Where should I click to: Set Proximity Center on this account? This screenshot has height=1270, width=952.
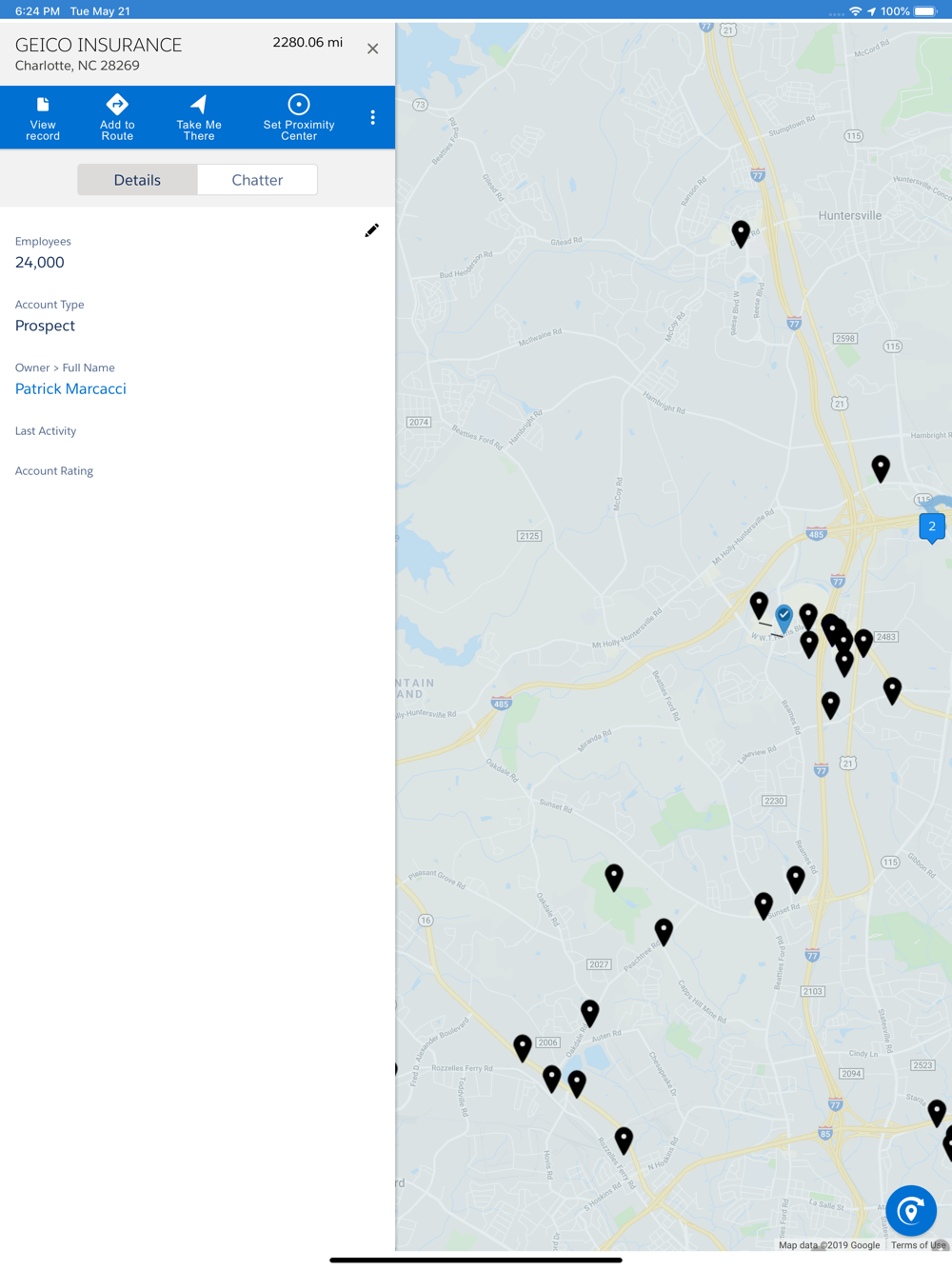(299, 118)
